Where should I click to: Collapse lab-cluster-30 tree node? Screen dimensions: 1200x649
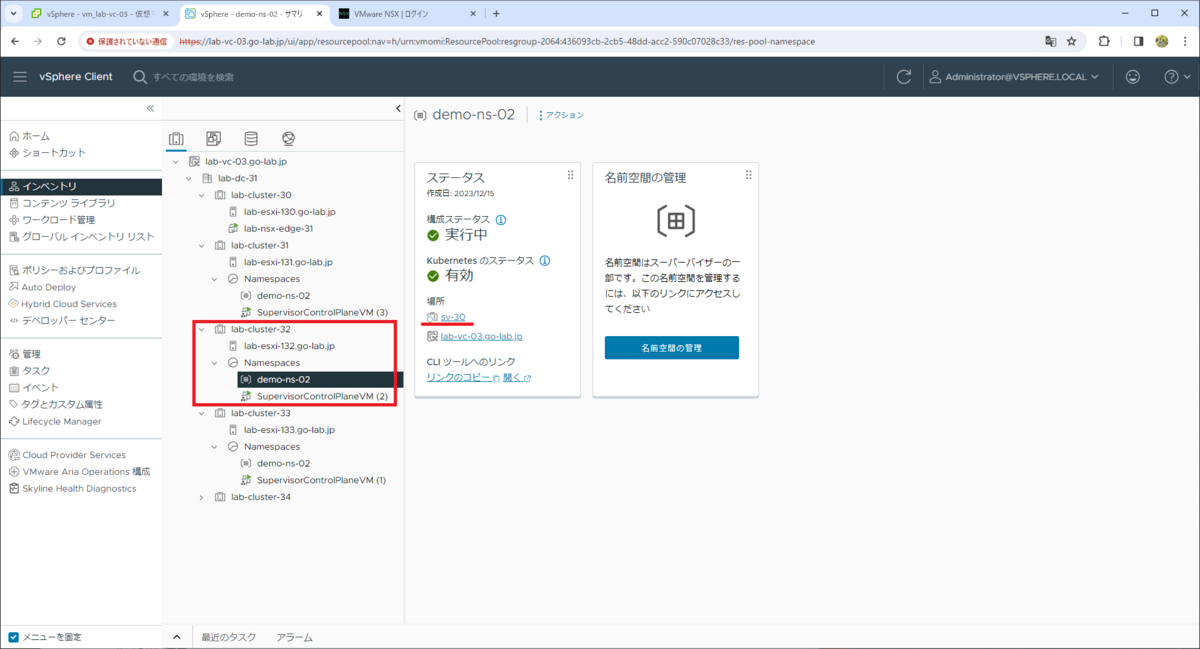click(x=202, y=195)
